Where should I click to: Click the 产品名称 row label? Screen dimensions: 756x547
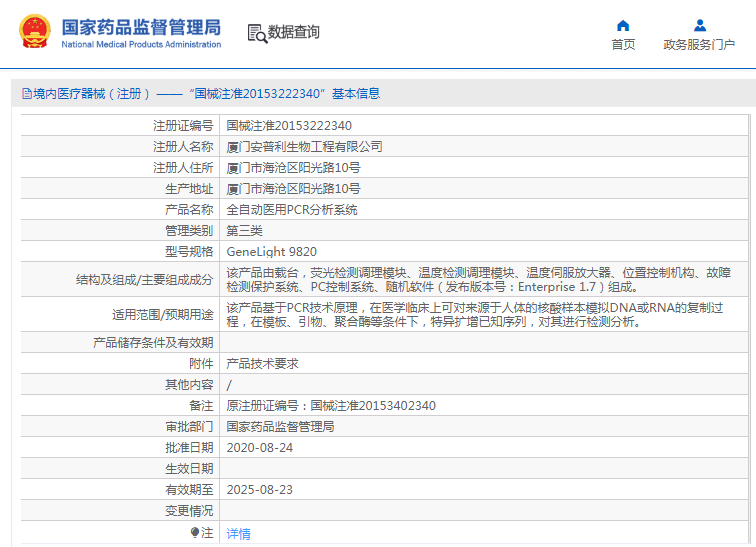[x=189, y=210]
